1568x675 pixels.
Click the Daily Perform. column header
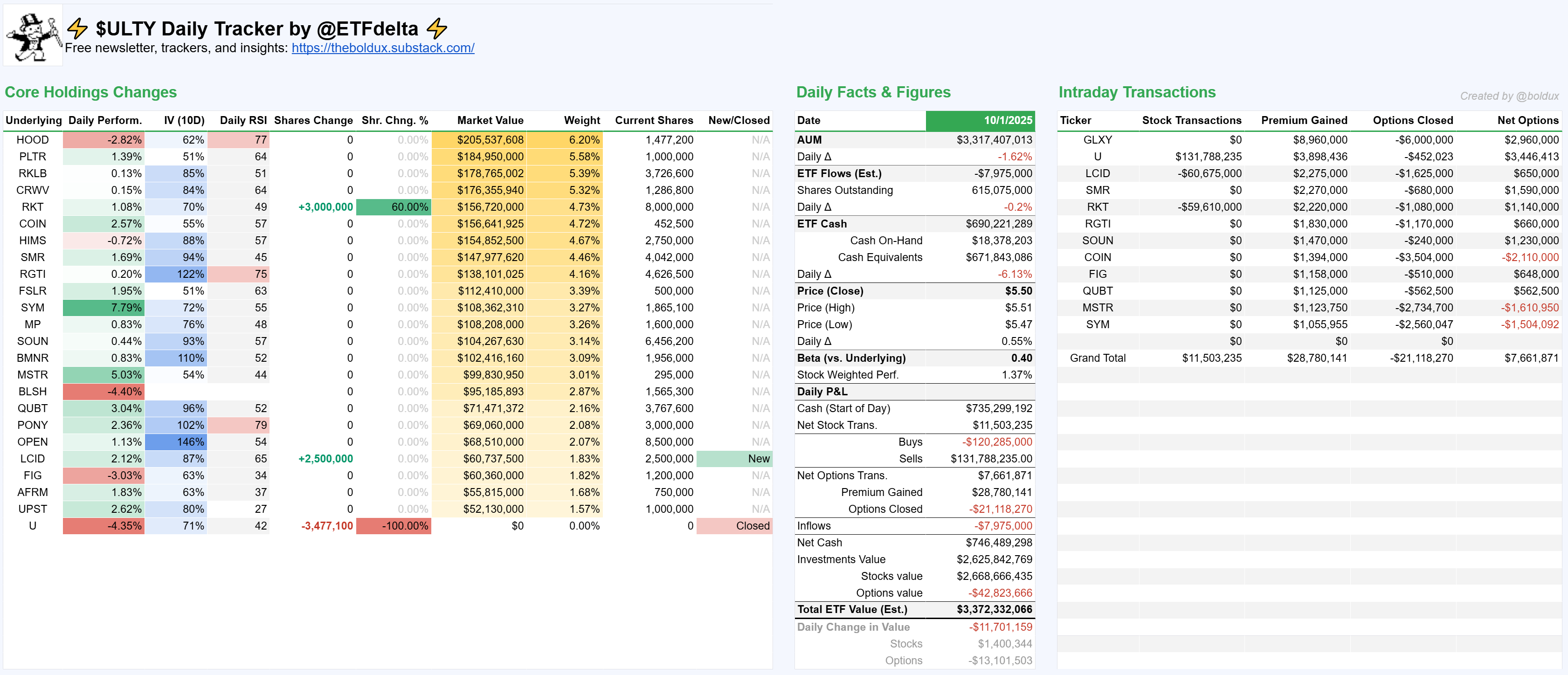[105, 121]
